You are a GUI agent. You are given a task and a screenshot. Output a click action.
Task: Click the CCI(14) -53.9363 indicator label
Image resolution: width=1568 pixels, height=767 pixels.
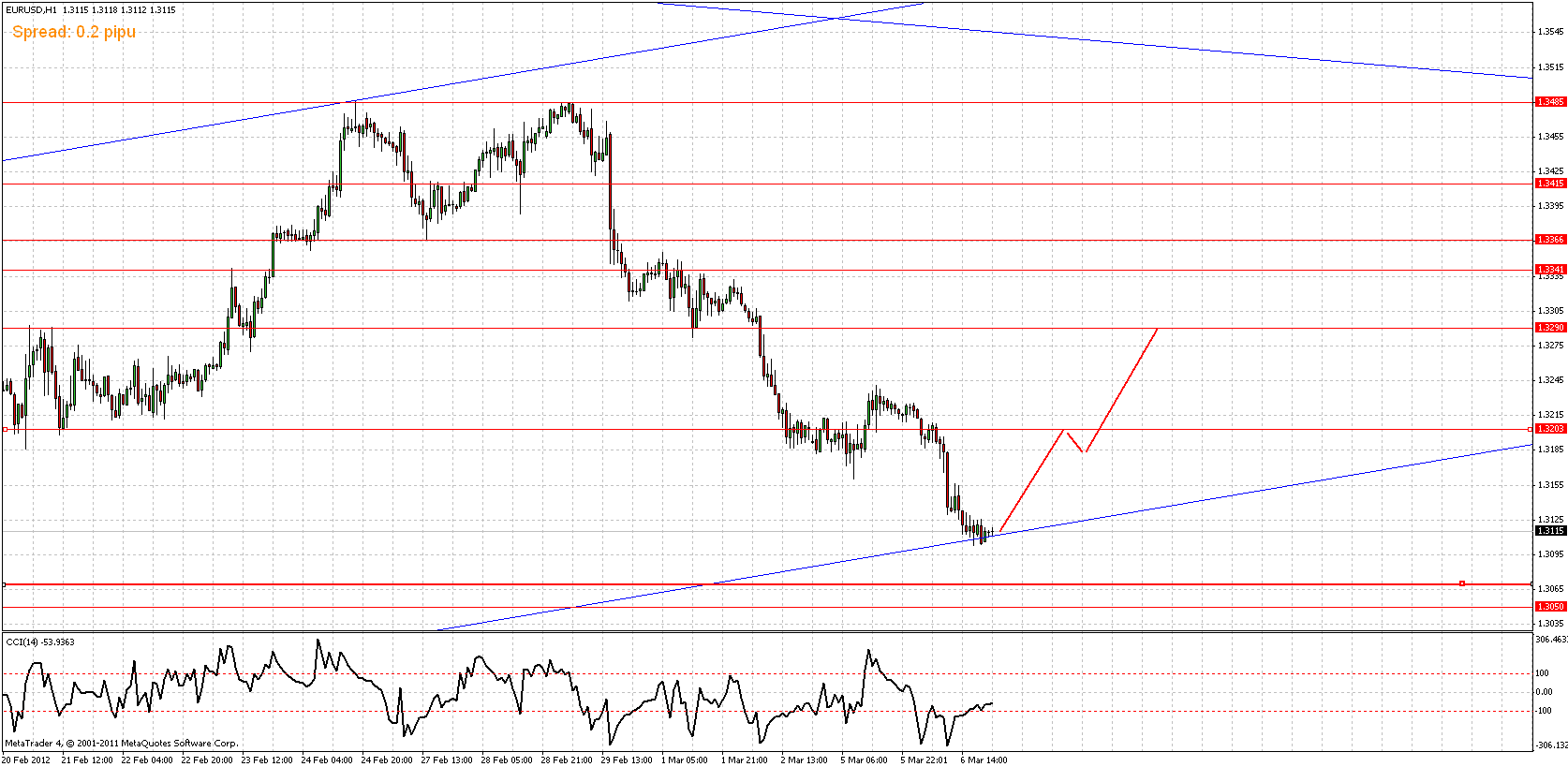click(x=40, y=642)
